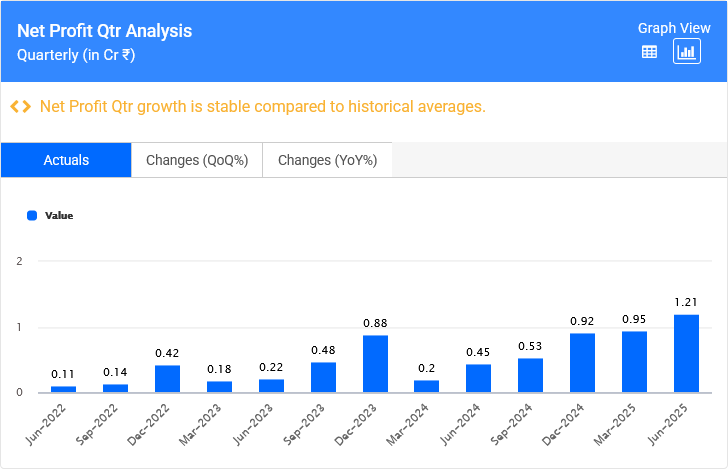Viewport: 728px width, 469px height.
Task: Click the Dec-2024 bar showing 0.92
Action: (x=582, y=363)
